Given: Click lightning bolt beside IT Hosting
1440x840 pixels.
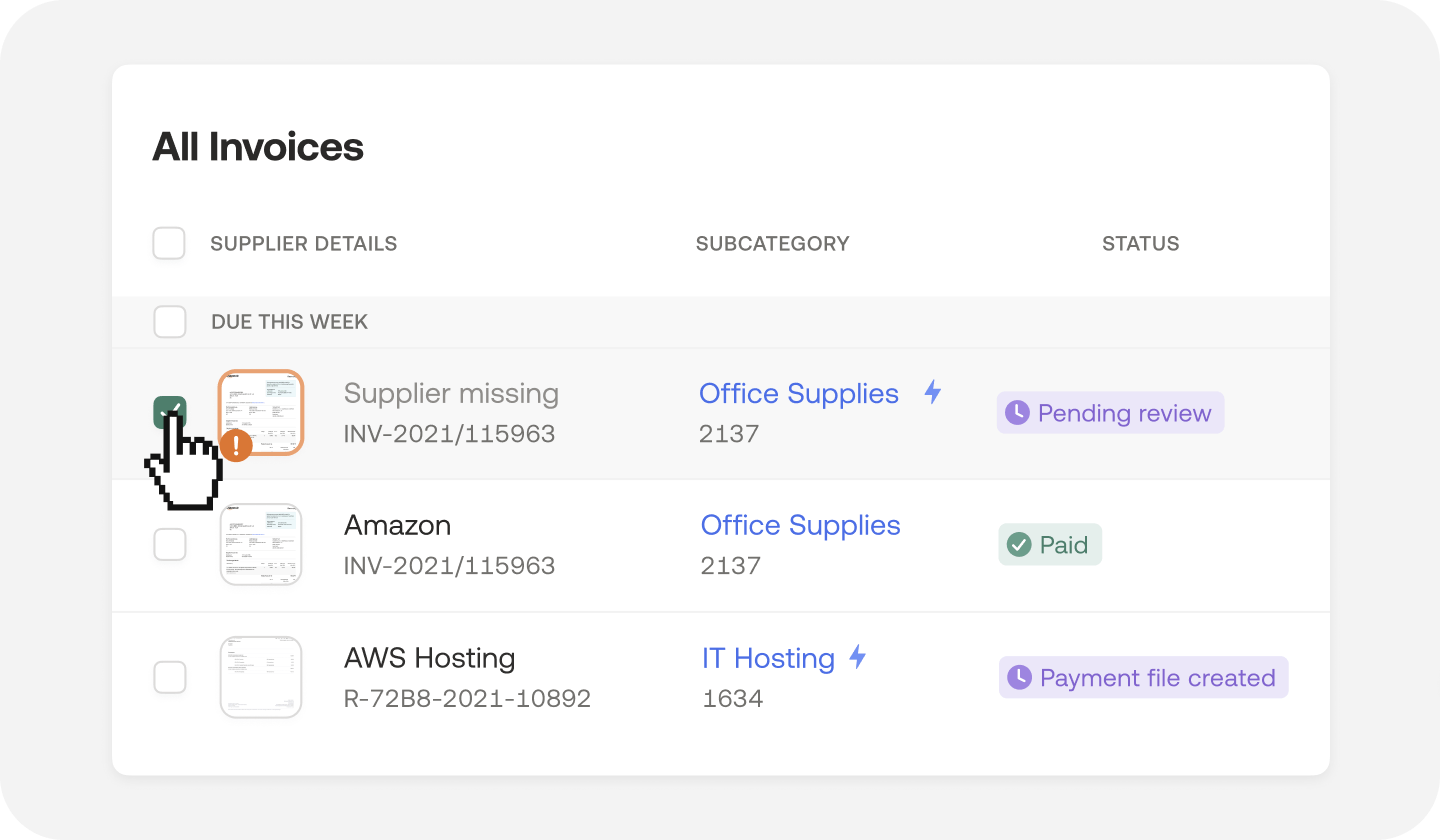Looking at the screenshot, I should [x=857, y=657].
